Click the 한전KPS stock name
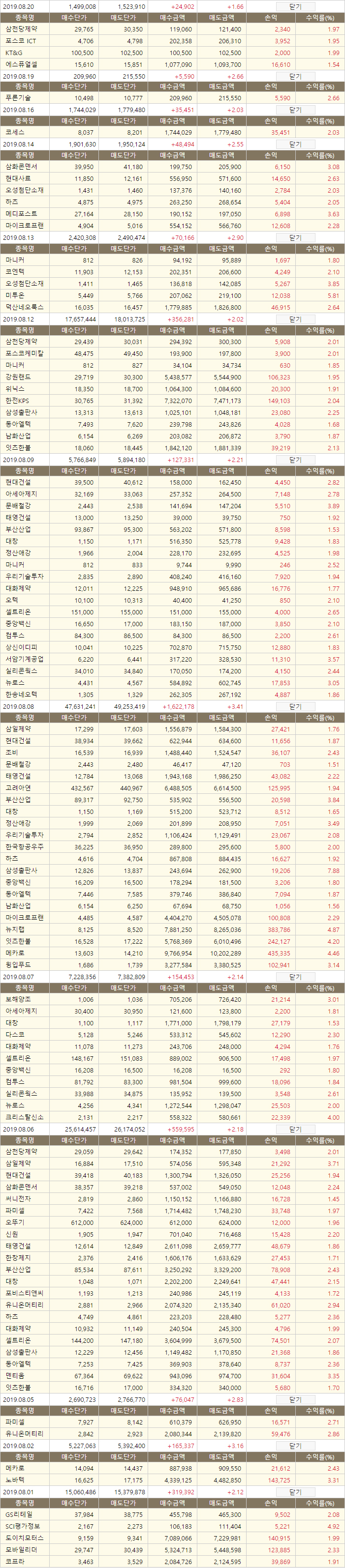 click(x=16, y=401)
